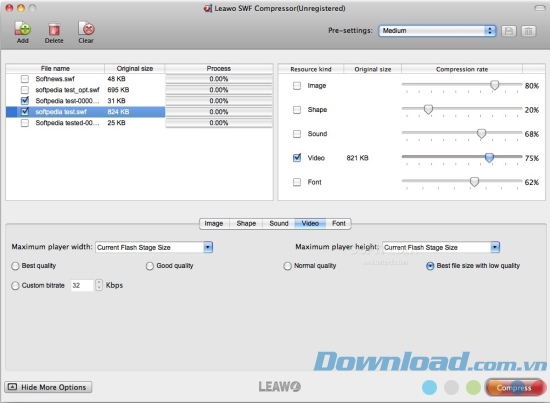
Task: Enable the Sound resource checkbox
Action: click(297, 134)
